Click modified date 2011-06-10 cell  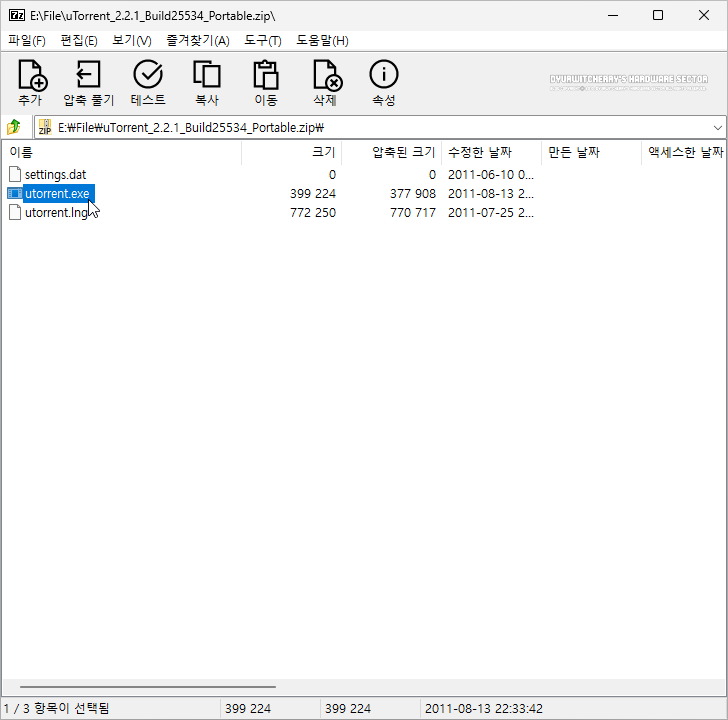491,175
